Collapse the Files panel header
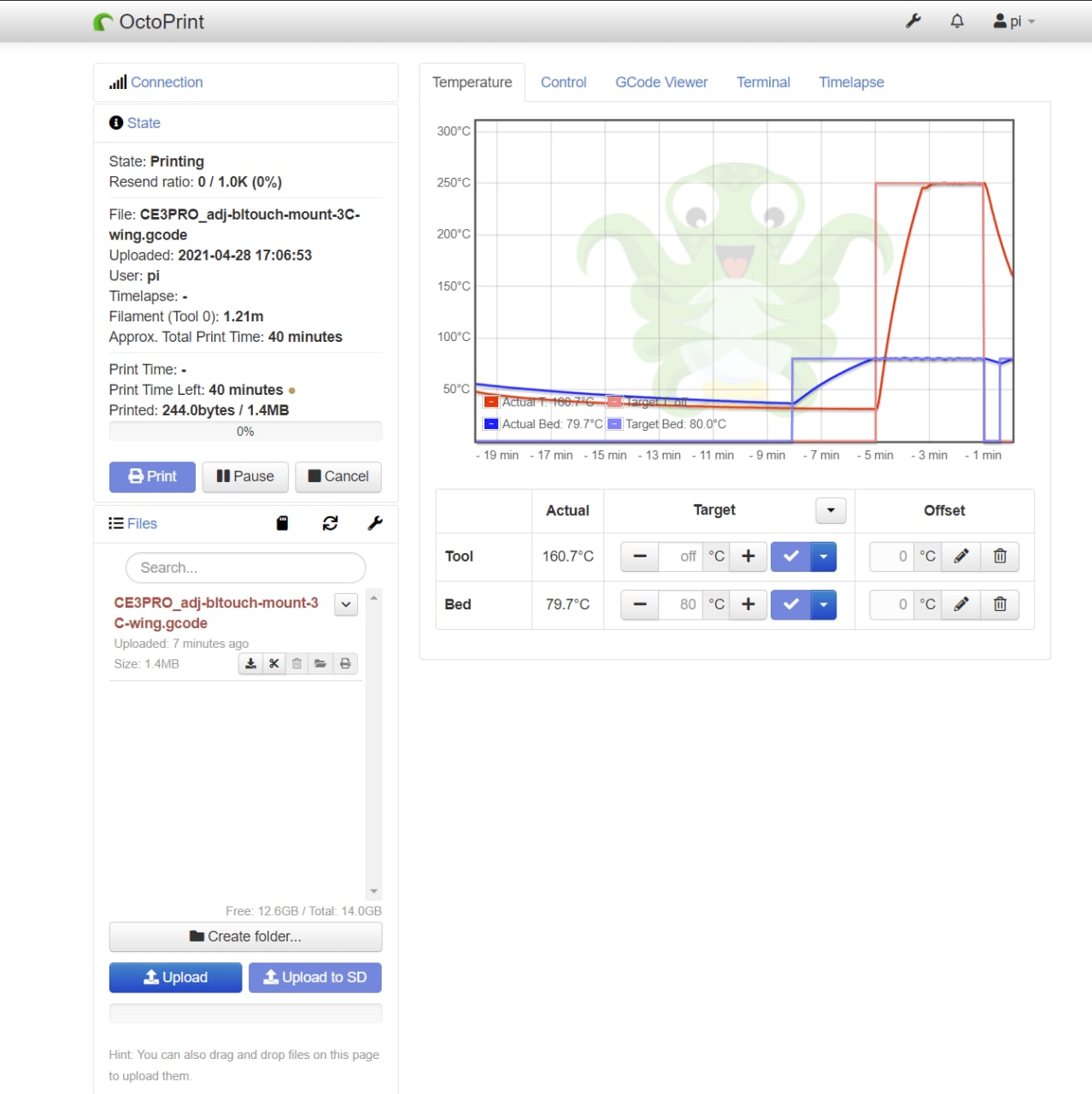The height and width of the screenshot is (1094, 1092). pos(142,523)
